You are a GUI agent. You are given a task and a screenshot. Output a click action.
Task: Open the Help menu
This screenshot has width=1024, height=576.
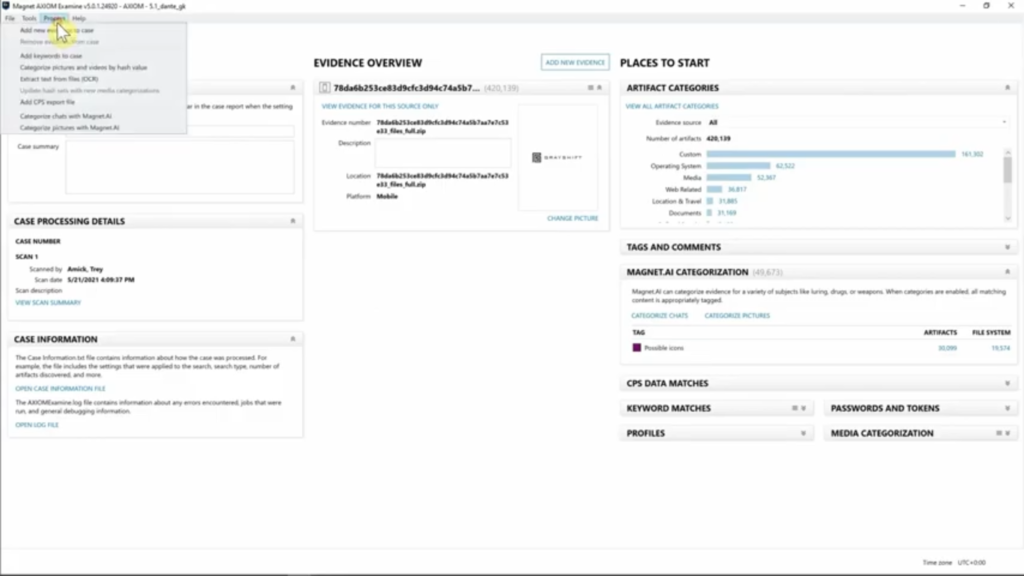(78, 18)
